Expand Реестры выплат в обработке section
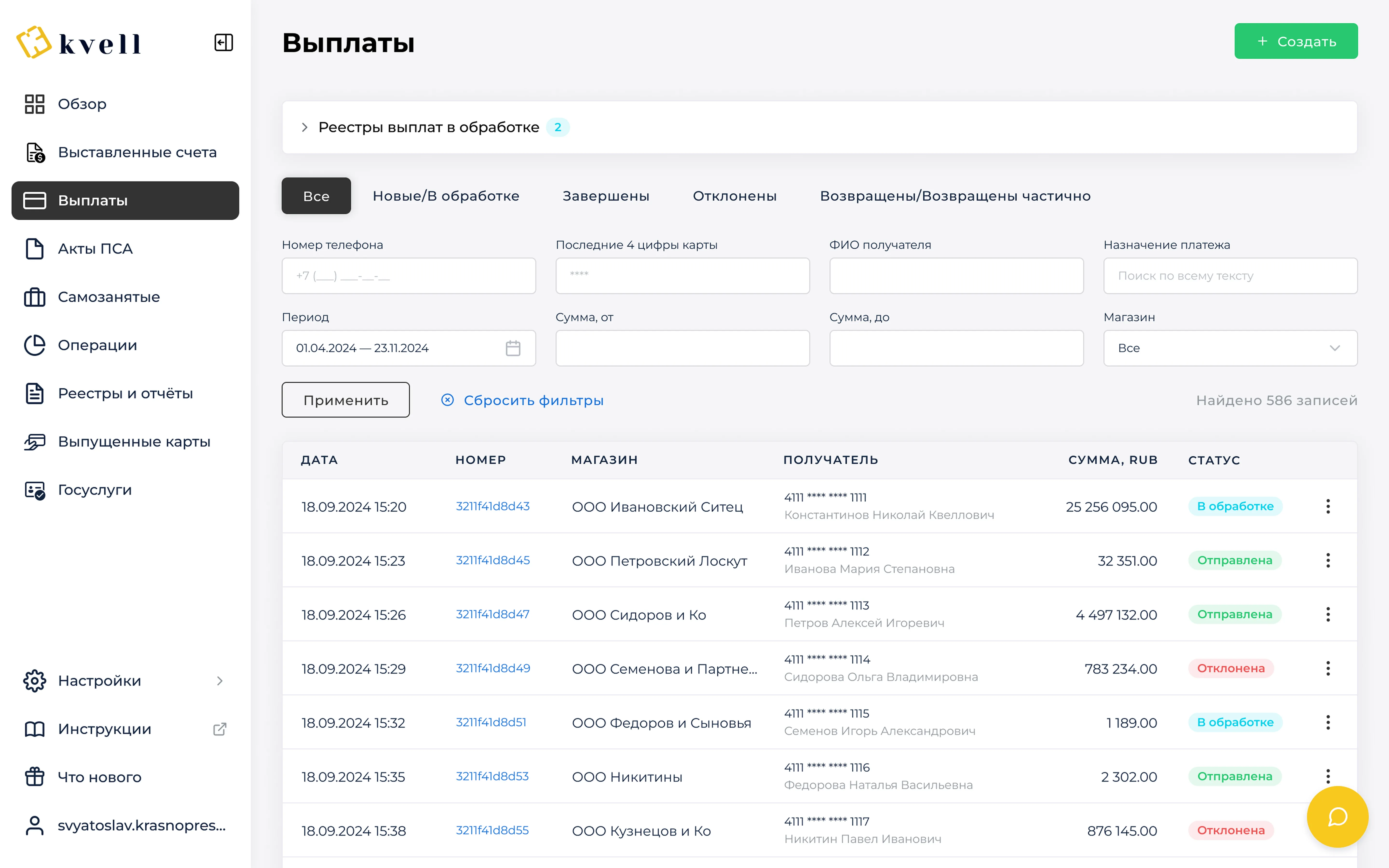Viewport: 1389px width, 868px height. [305, 127]
